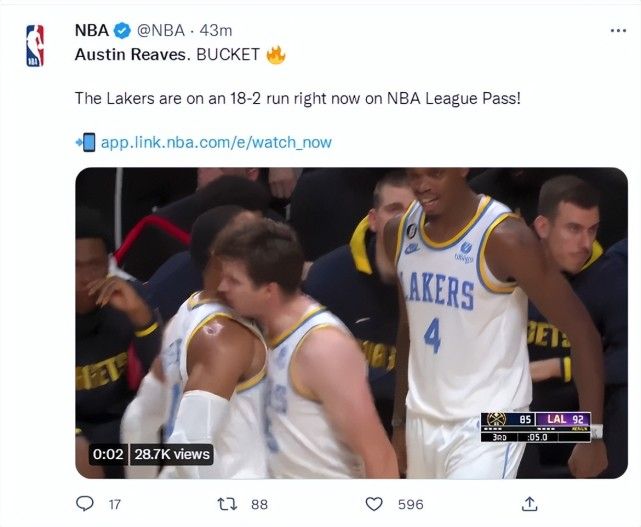Like the tweet with heart icon
The height and width of the screenshot is (527, 641).
(x=374, y=504)
